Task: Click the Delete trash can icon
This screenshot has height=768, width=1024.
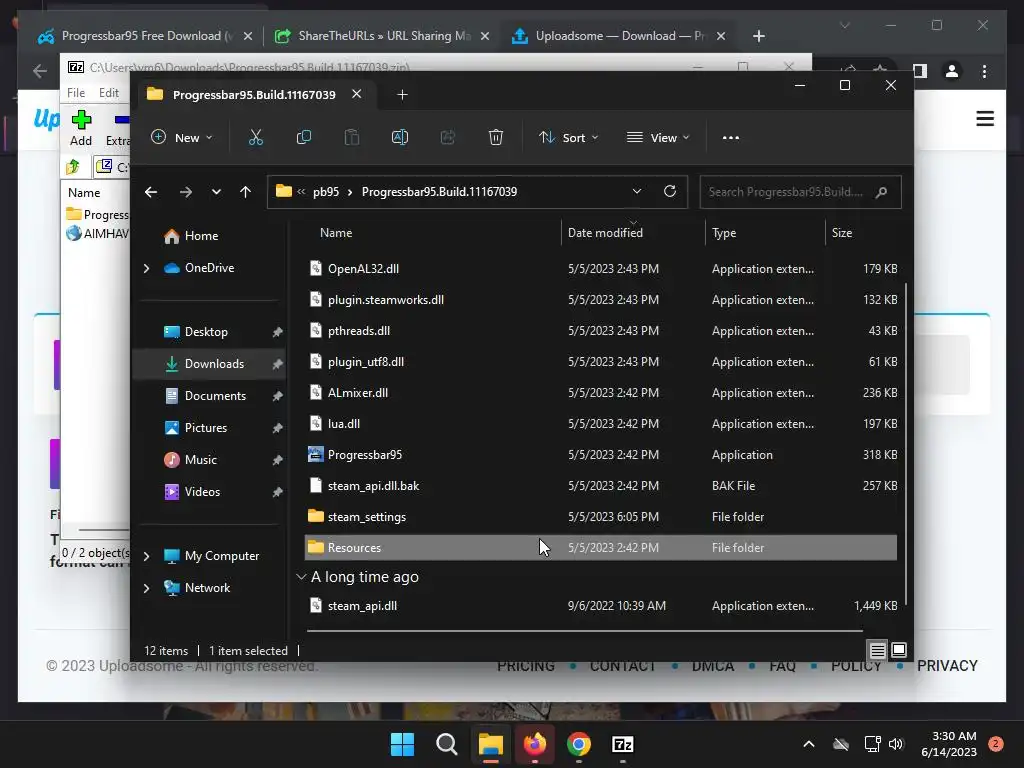Action: point(496,137)
